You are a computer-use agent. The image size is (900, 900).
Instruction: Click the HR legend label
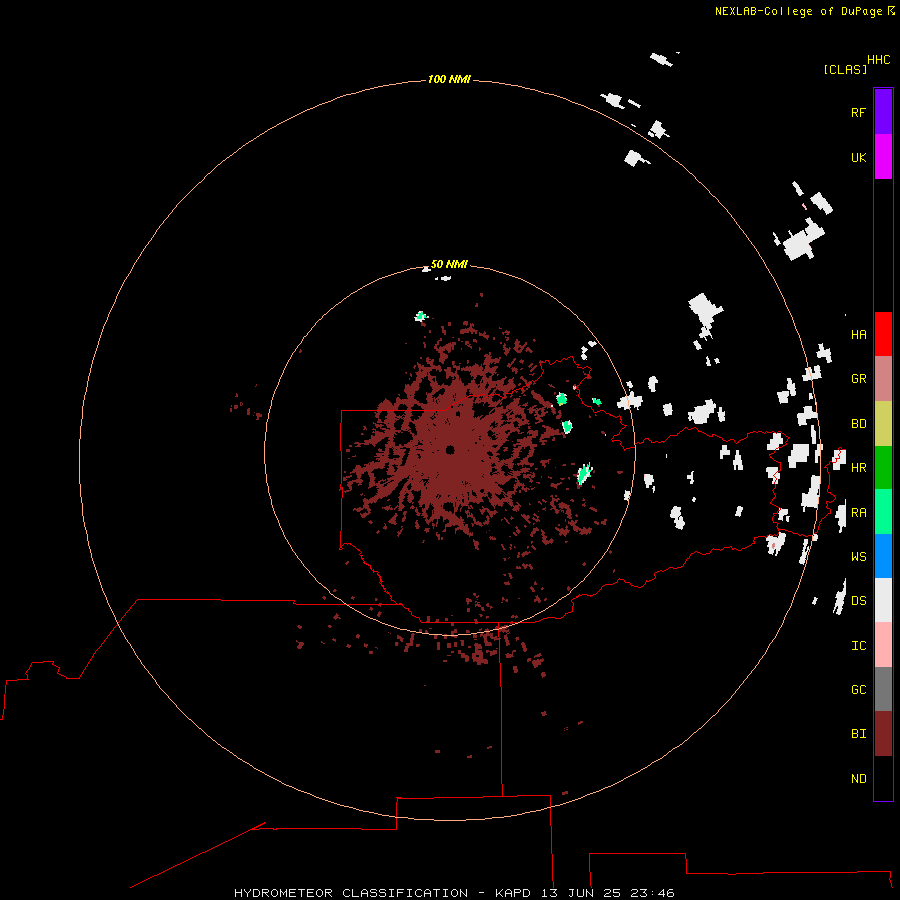click(858, 468)
